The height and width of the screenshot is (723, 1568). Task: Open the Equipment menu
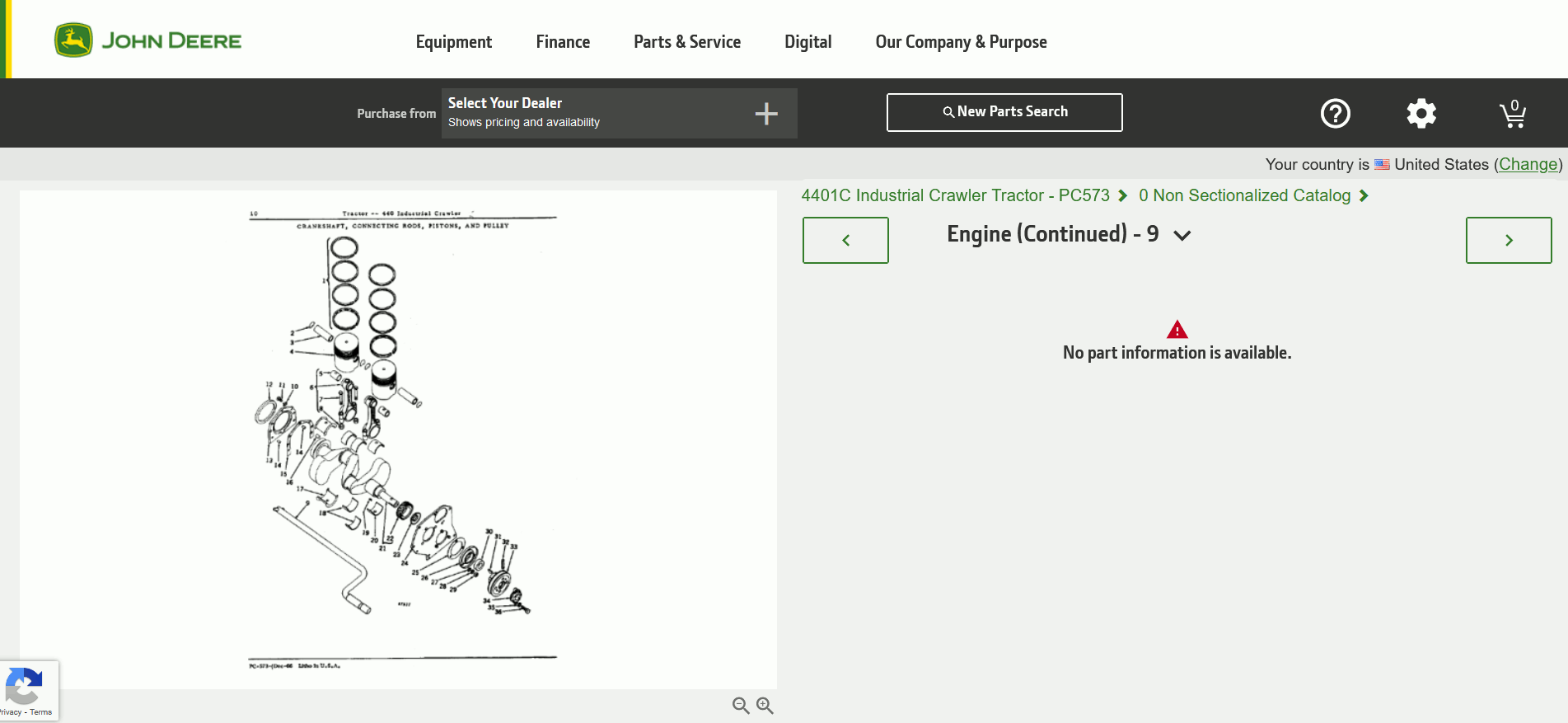coord(453,42)
